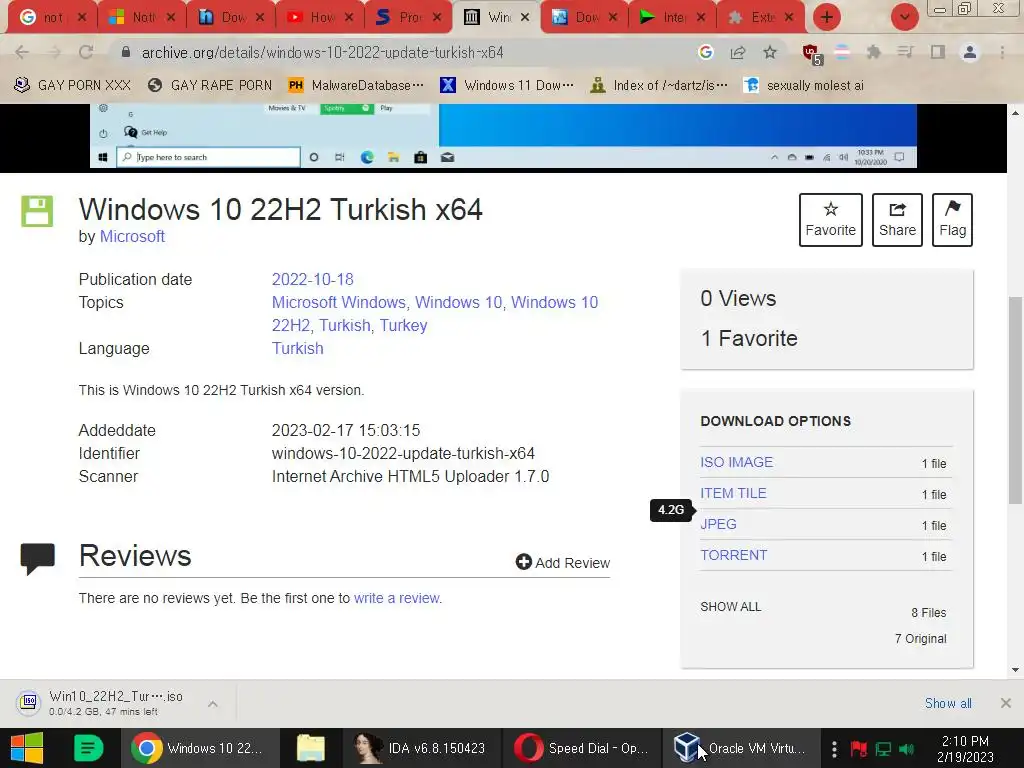1024x768 pixels.
Task: Click the 2022-10-18 publication date link
Action: pyautogui.click(x=313, y=280)
